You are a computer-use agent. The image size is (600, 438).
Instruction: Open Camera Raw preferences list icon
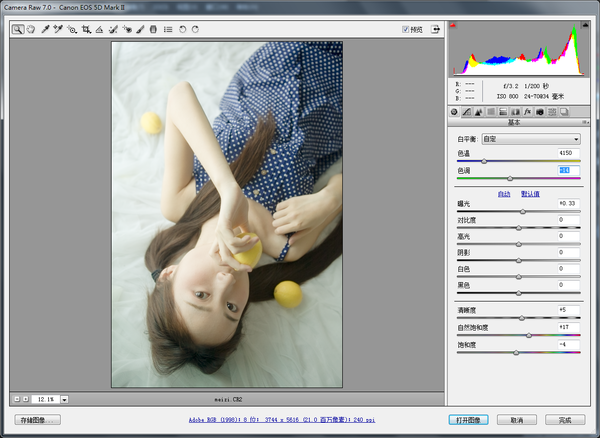pos(167,30)
